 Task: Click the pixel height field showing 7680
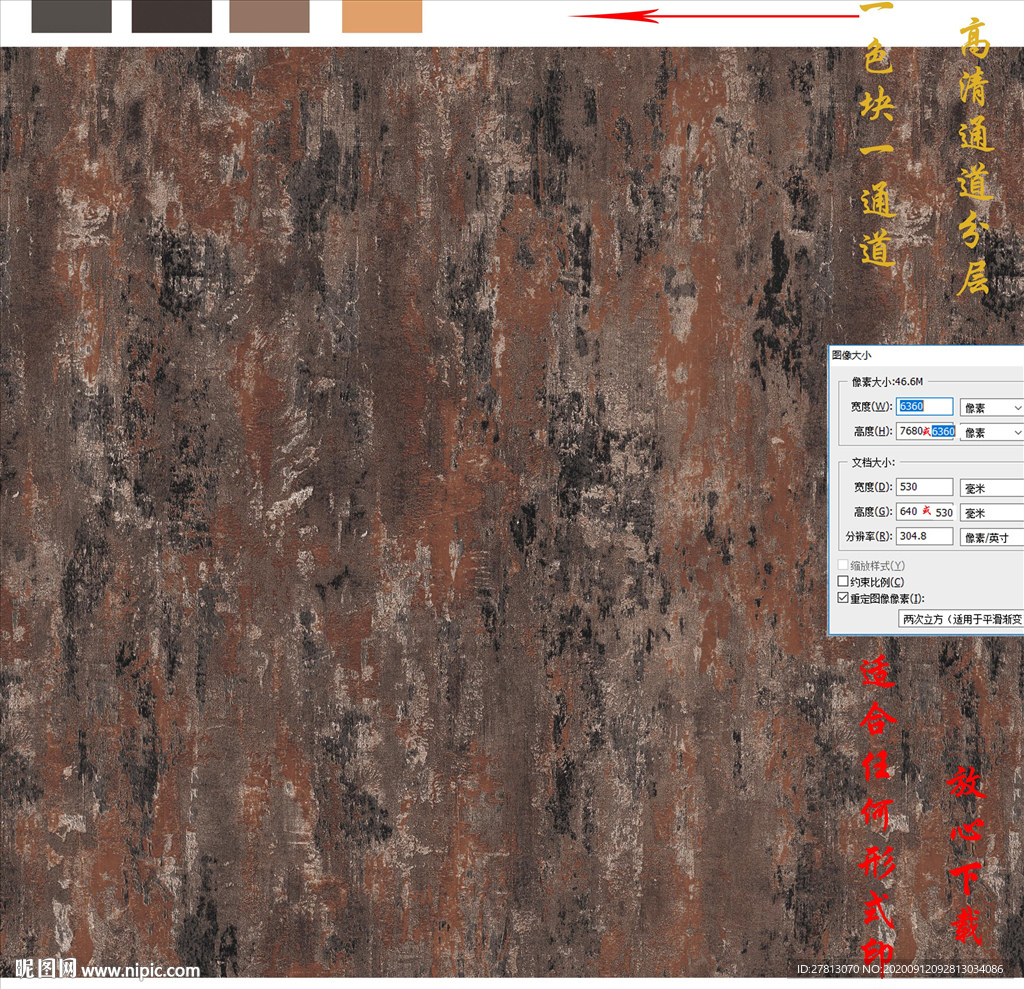click(x=924, y=431)
